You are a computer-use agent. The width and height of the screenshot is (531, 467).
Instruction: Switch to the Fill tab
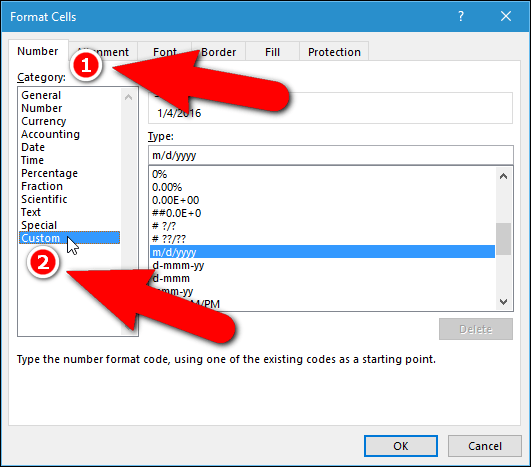tap(272, 52)
